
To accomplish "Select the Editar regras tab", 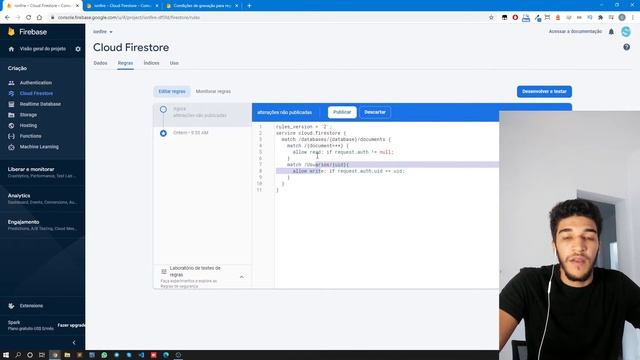I will coord(172,91).
